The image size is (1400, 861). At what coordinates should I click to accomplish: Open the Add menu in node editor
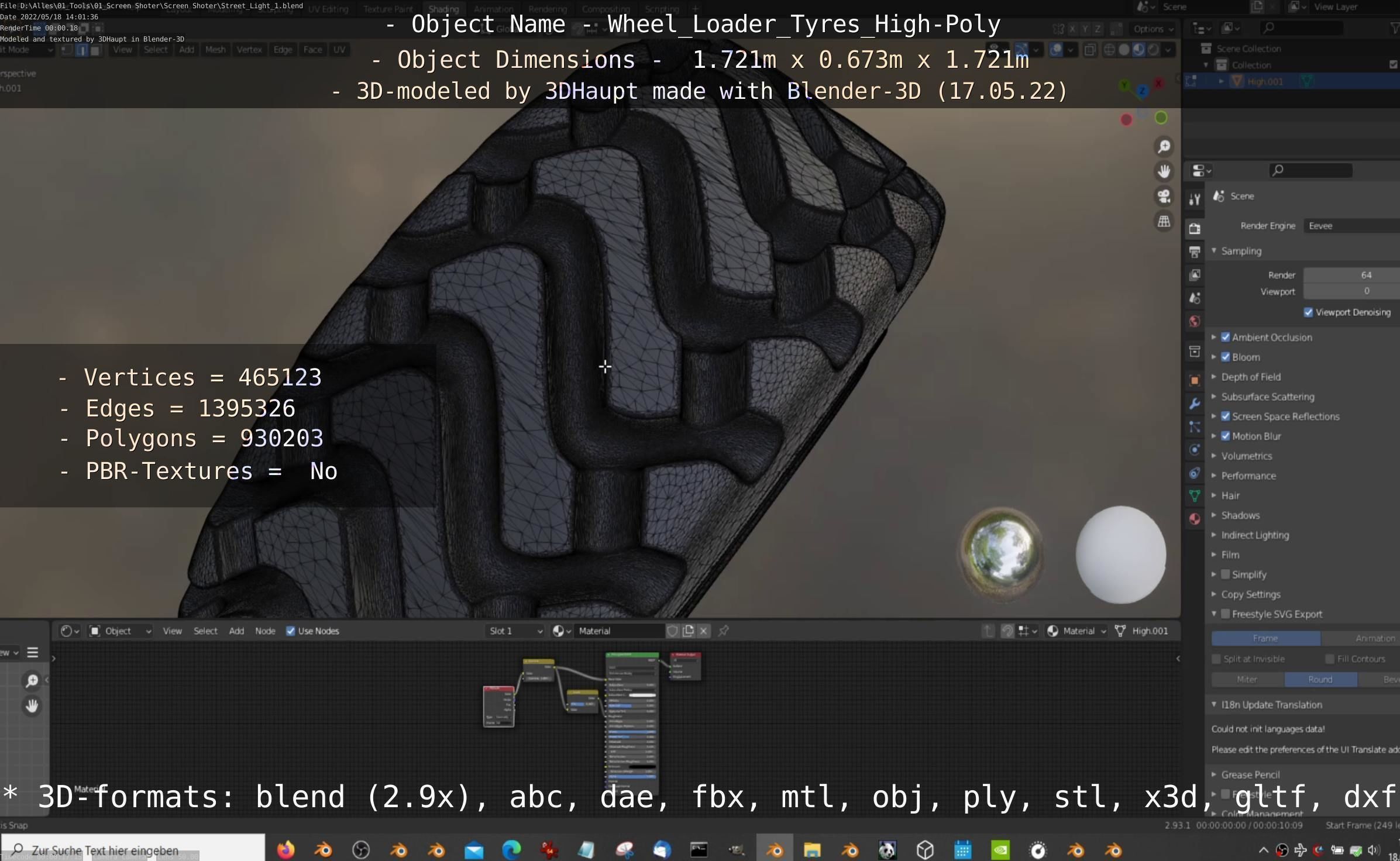coord(236,631)
